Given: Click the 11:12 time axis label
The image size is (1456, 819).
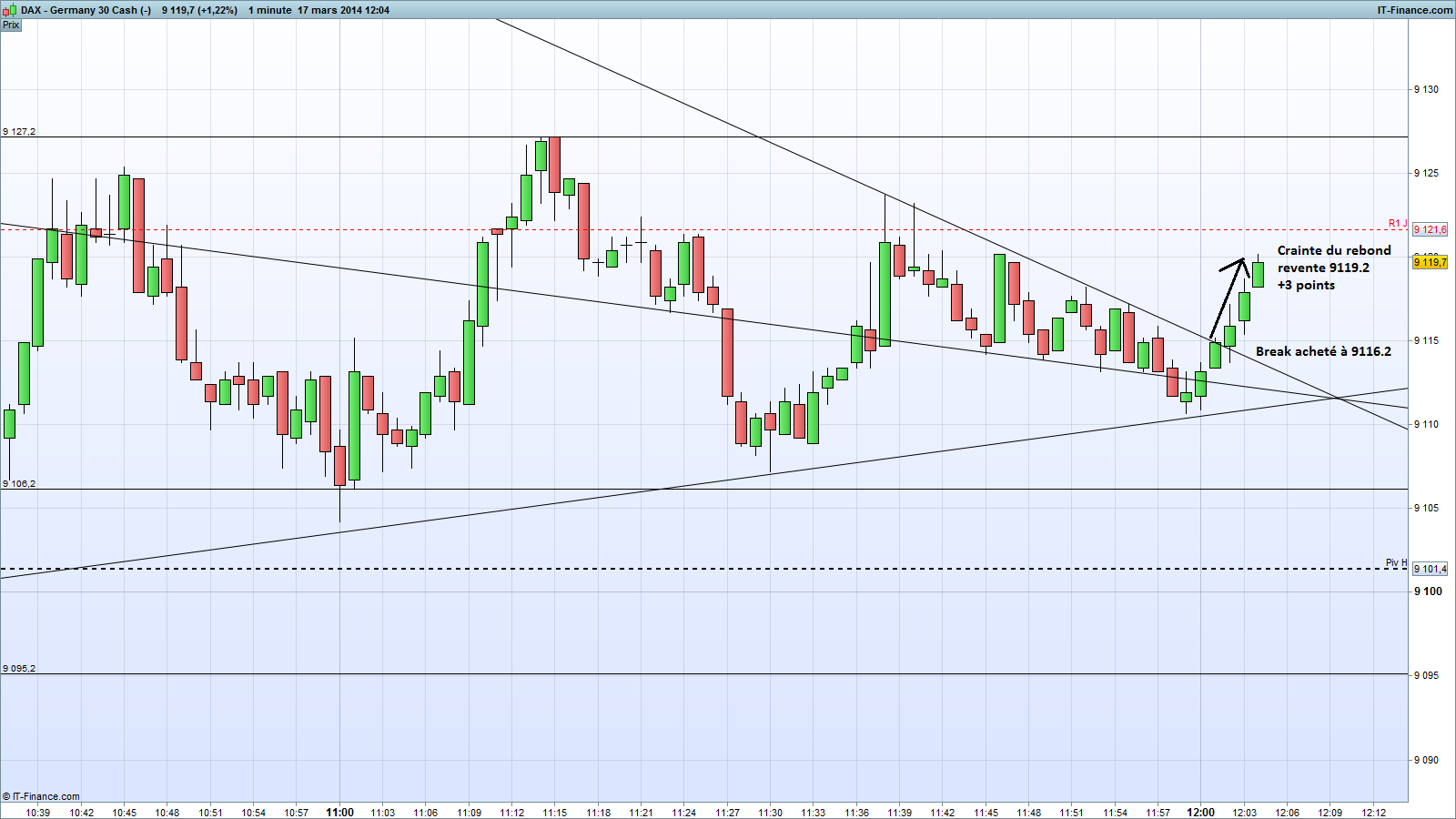Looking at the screenshot, I should point(511,813).
